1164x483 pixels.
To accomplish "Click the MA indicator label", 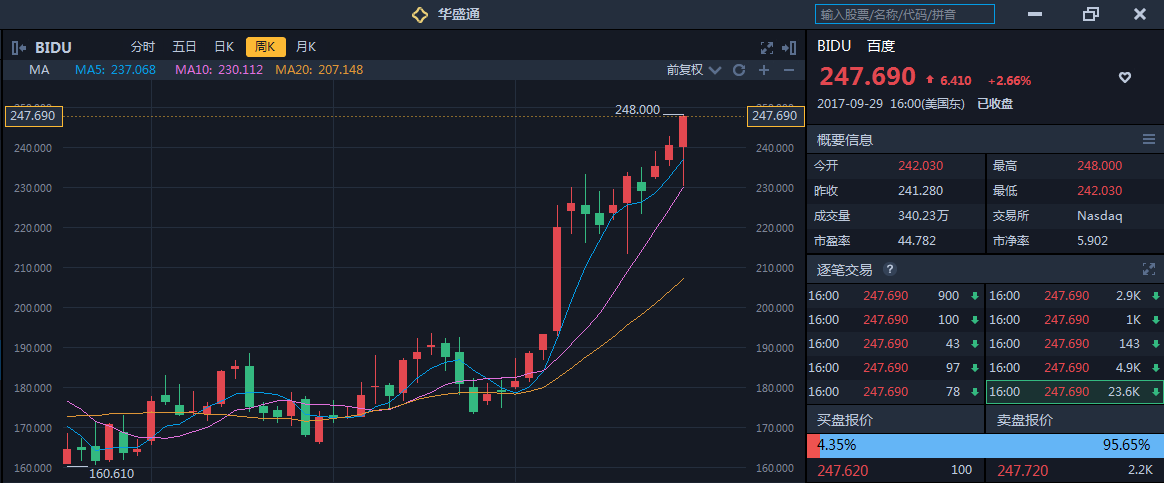I will (x=40, y=70).
